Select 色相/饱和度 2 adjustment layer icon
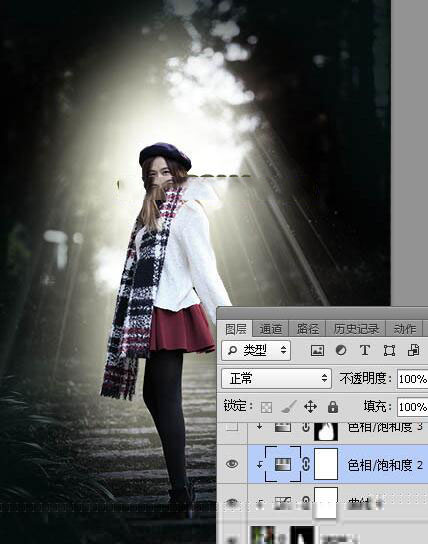 coord(283,464)
